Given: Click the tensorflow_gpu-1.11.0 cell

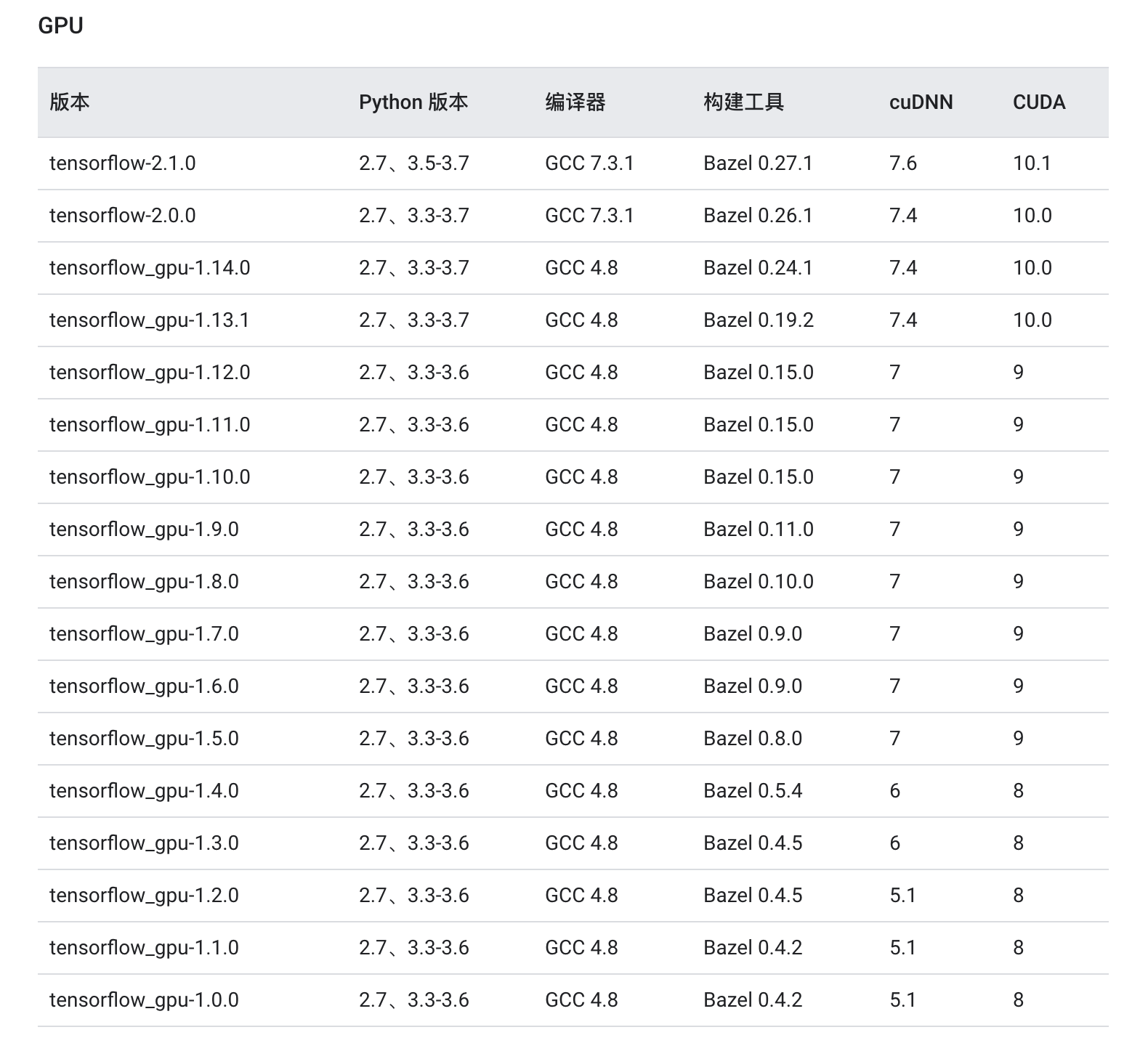Looking at the screenshot, I should (150, 425).
